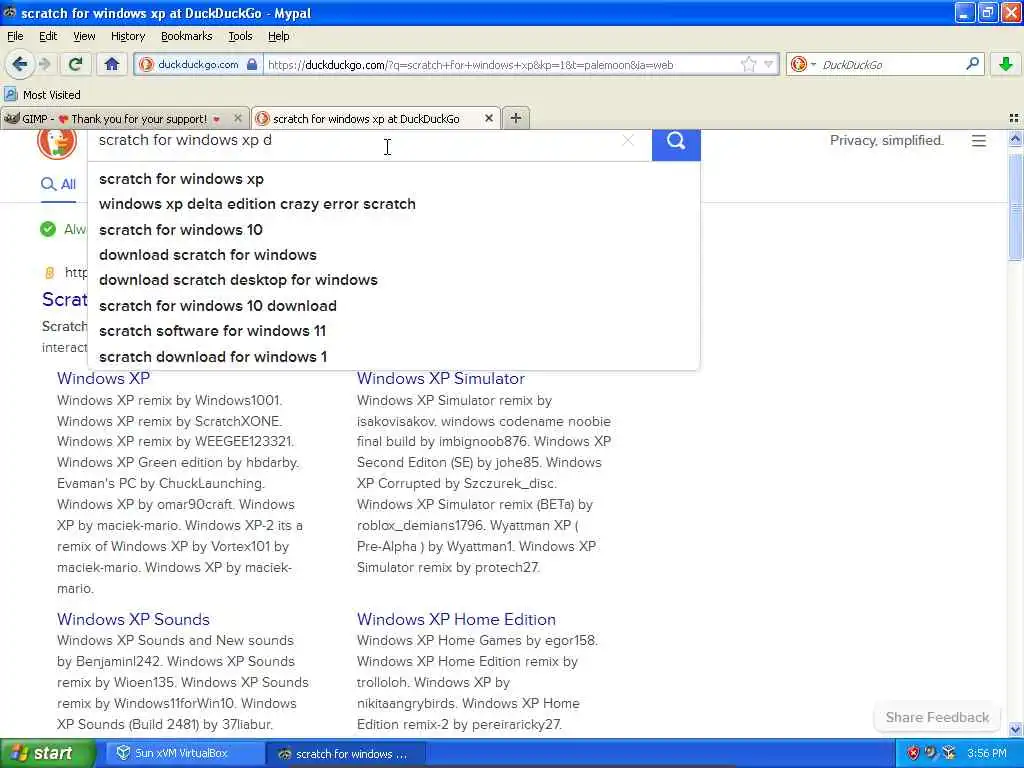Click the green checkmark safe search icon

pos(48,229)
